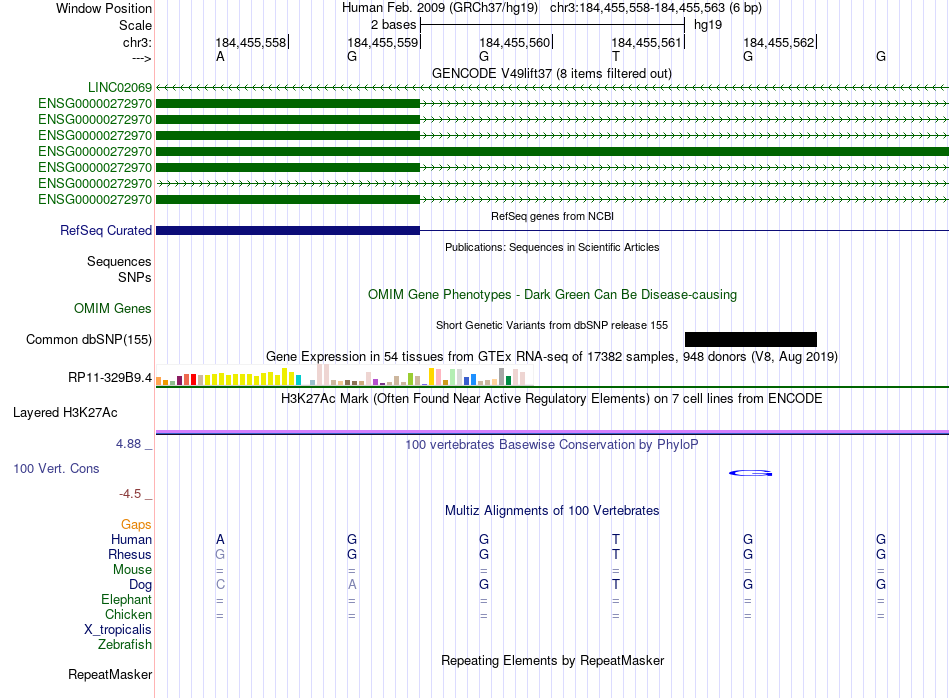
Task: Open the GTEx expression bar chart for RP11-329B9.4
Action: (x=344, y=375)
